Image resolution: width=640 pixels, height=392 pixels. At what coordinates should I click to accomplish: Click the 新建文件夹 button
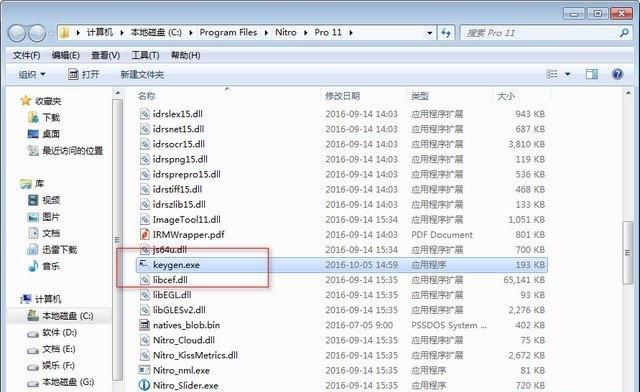[x=142, y=74]
